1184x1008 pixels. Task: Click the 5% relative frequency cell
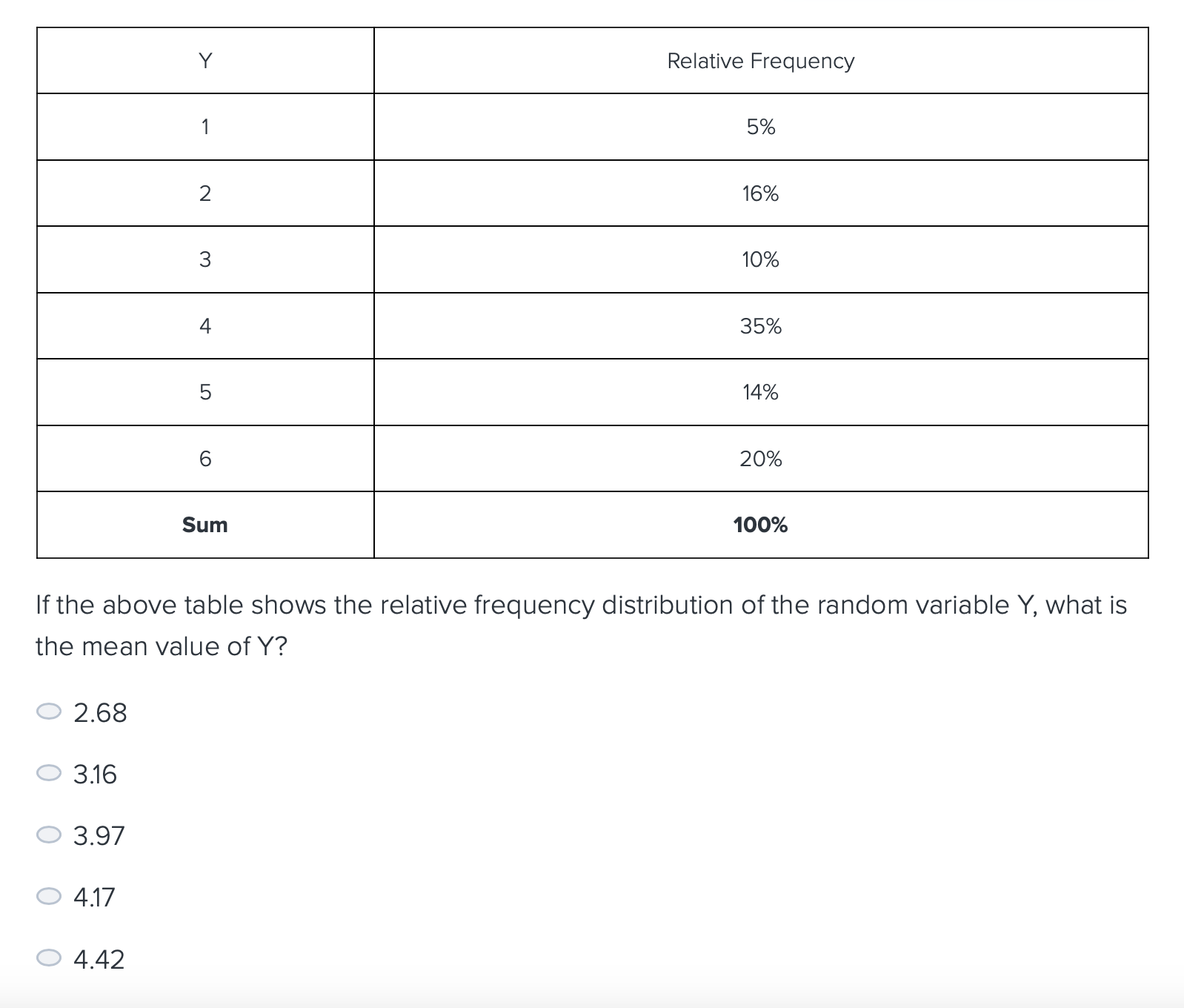tap(760, 127)
